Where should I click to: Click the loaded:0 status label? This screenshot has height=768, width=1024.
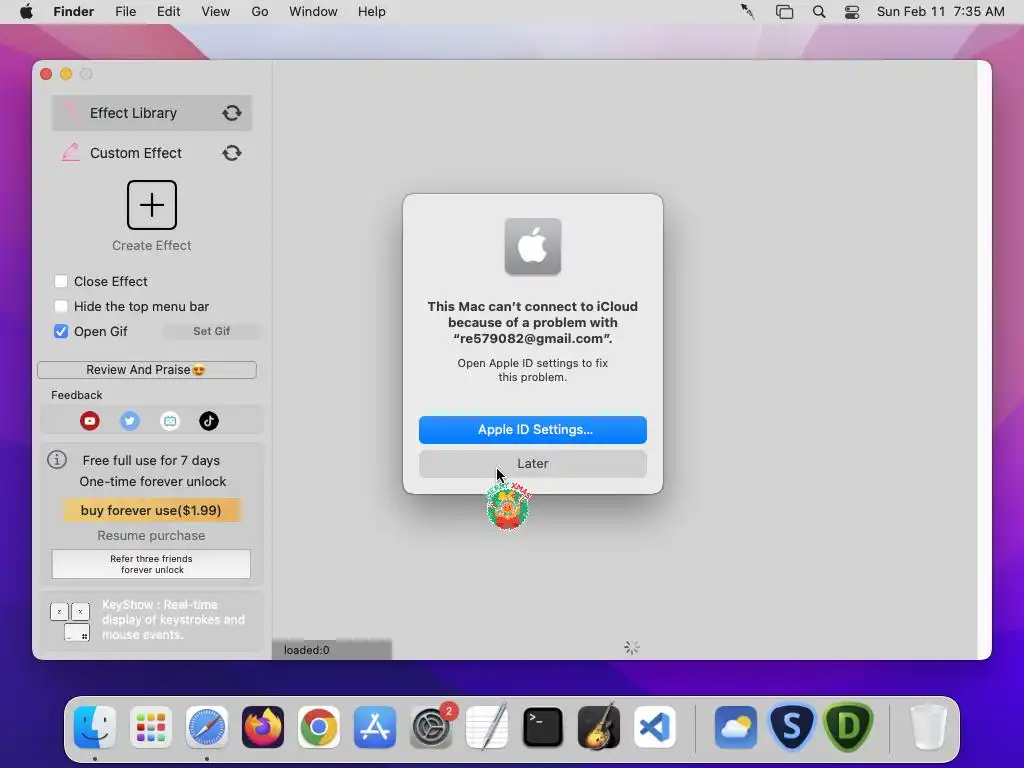pos(306,650)
